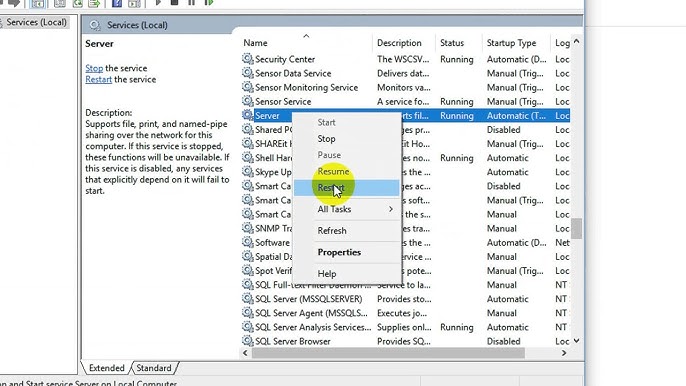This screenshot has height=386, width=686.
Task: Switch to the Extended tab
Action: 106,368
